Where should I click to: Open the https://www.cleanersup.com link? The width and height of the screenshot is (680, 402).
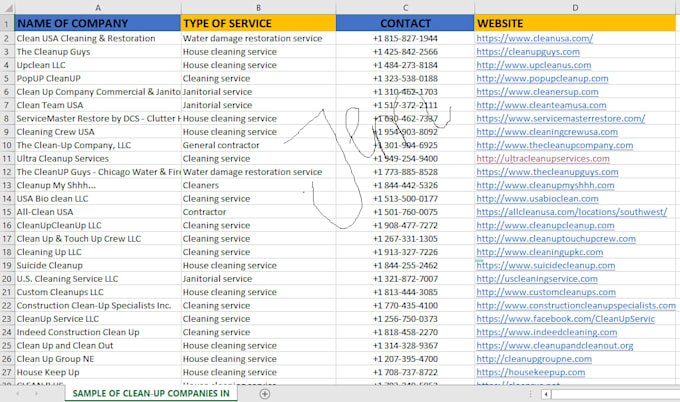point(537,92)
